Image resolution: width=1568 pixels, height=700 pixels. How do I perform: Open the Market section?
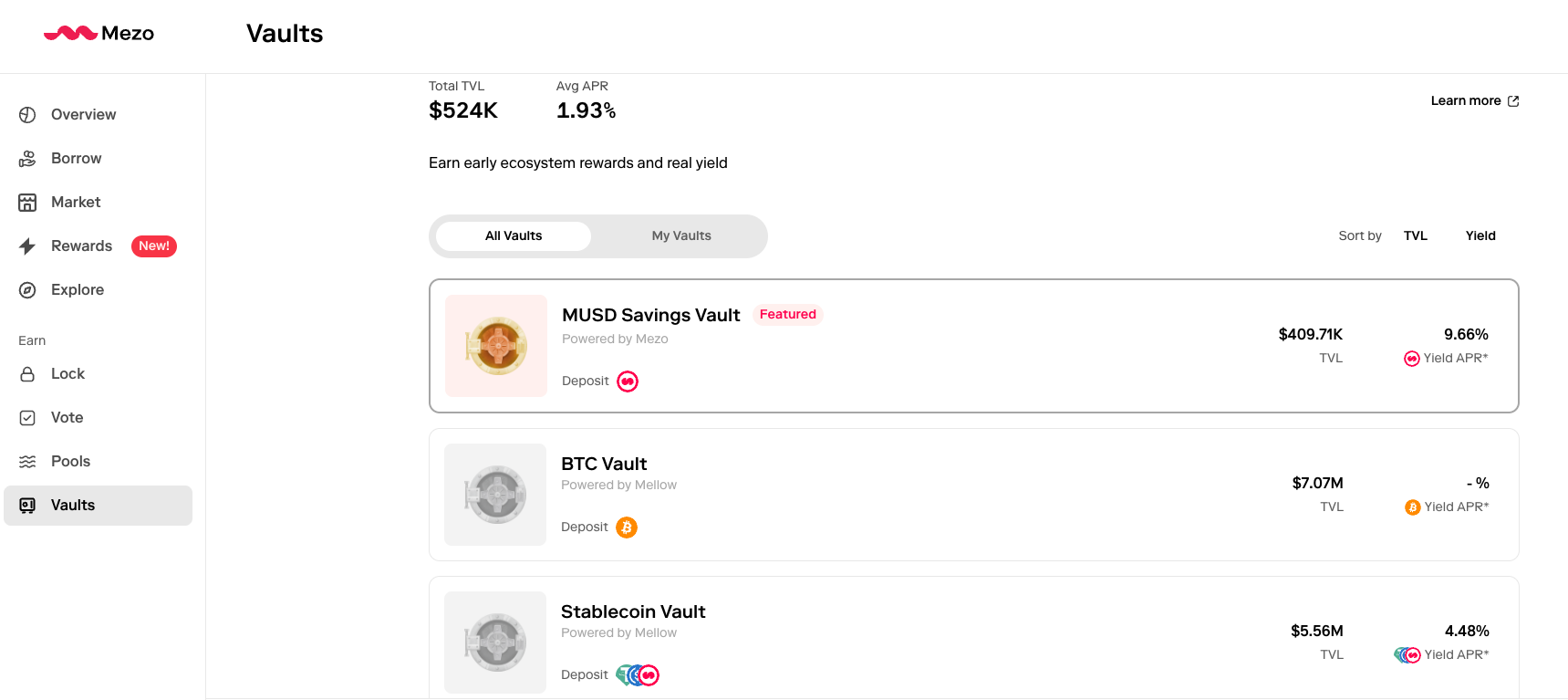coord(75,203)
